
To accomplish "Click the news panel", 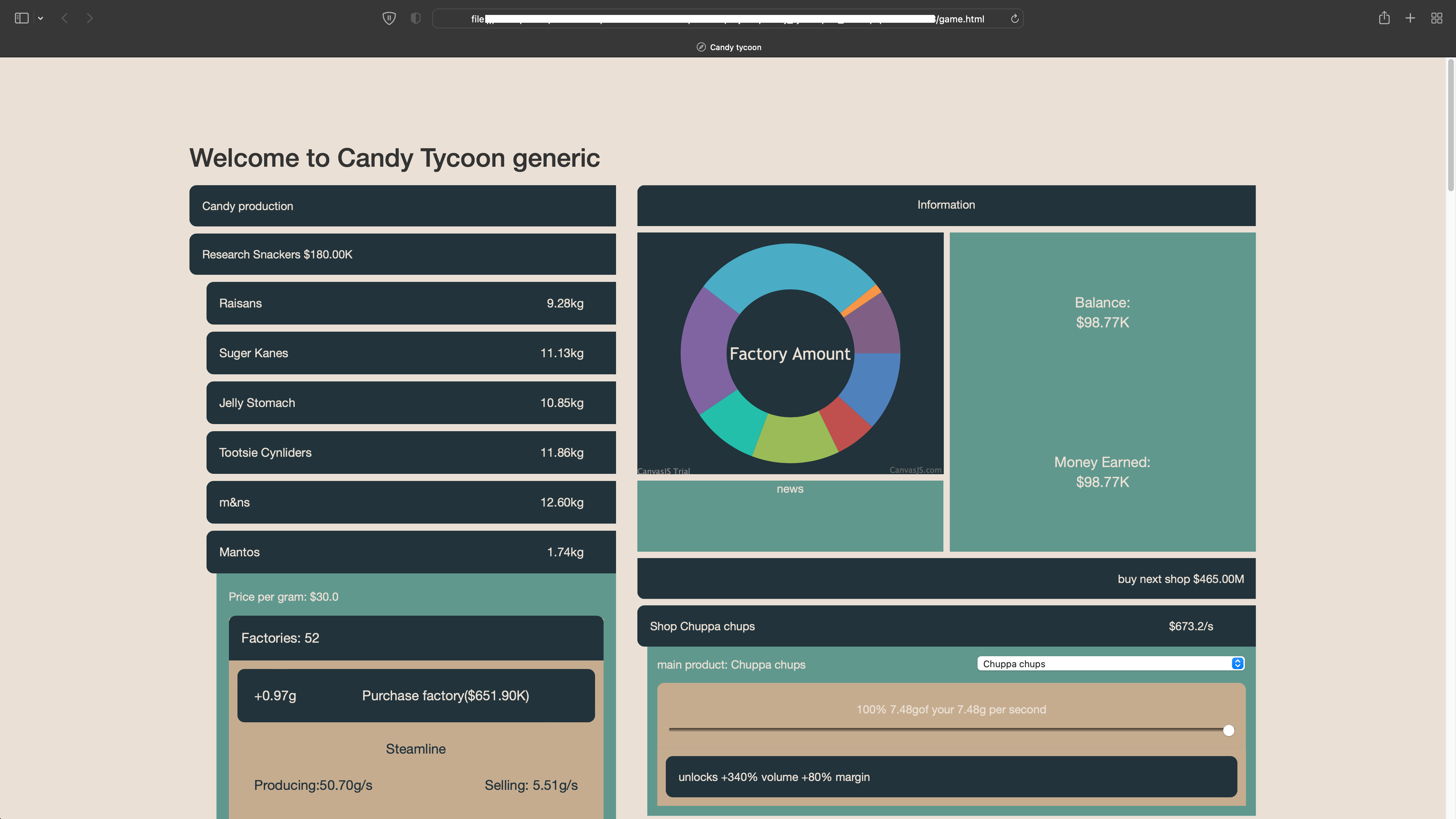I will pyautogui.click(x=790, y=515).
